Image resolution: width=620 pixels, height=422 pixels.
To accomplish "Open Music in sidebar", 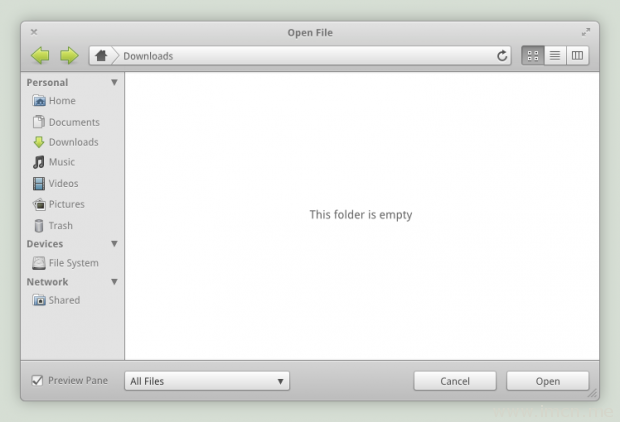I will (x=61, y=162).
